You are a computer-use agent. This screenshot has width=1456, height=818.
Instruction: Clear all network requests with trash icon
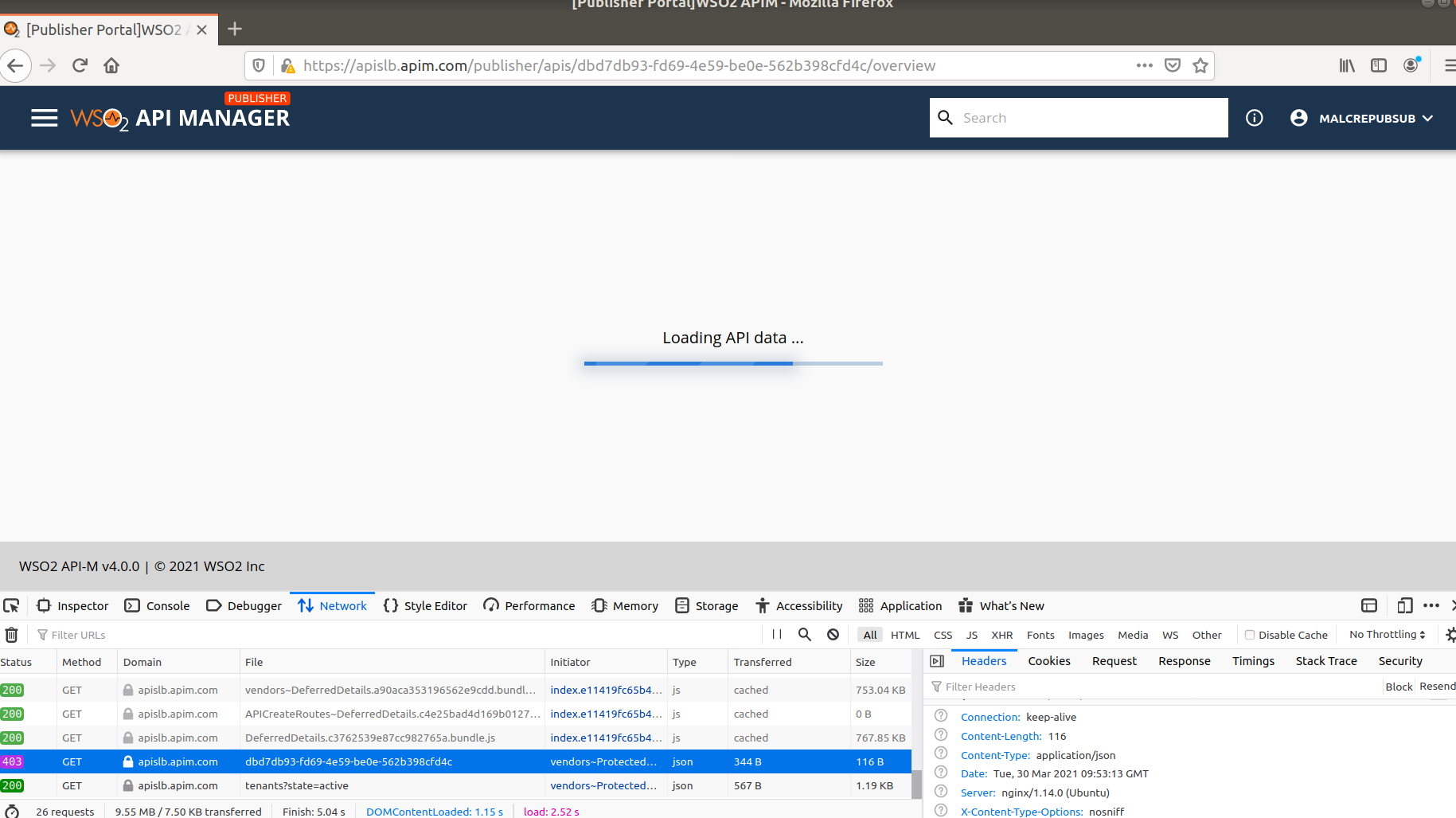(x=11, y=634)
